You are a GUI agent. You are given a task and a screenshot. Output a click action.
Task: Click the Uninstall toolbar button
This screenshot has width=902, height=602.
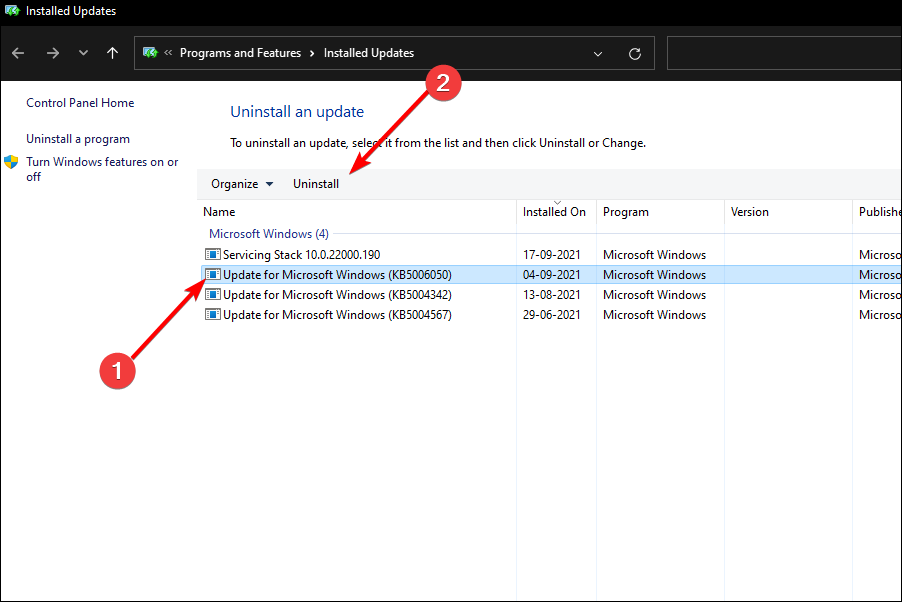tap(316, 184)
